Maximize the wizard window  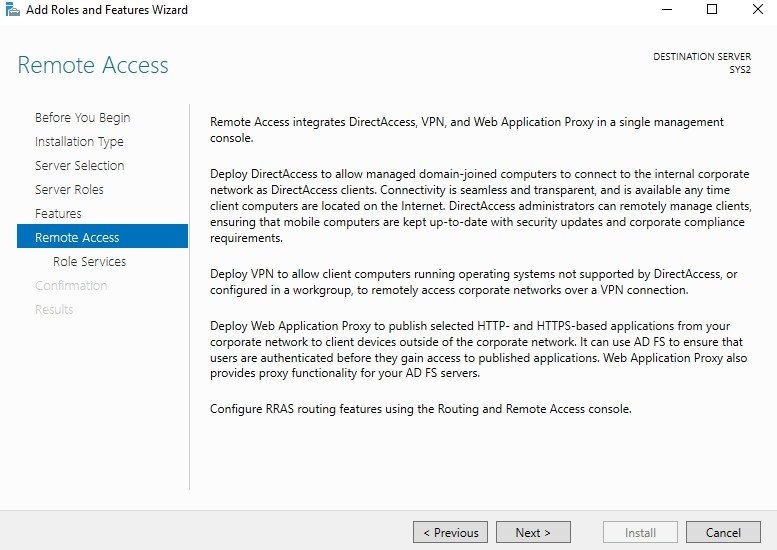(x=712, y=9)
